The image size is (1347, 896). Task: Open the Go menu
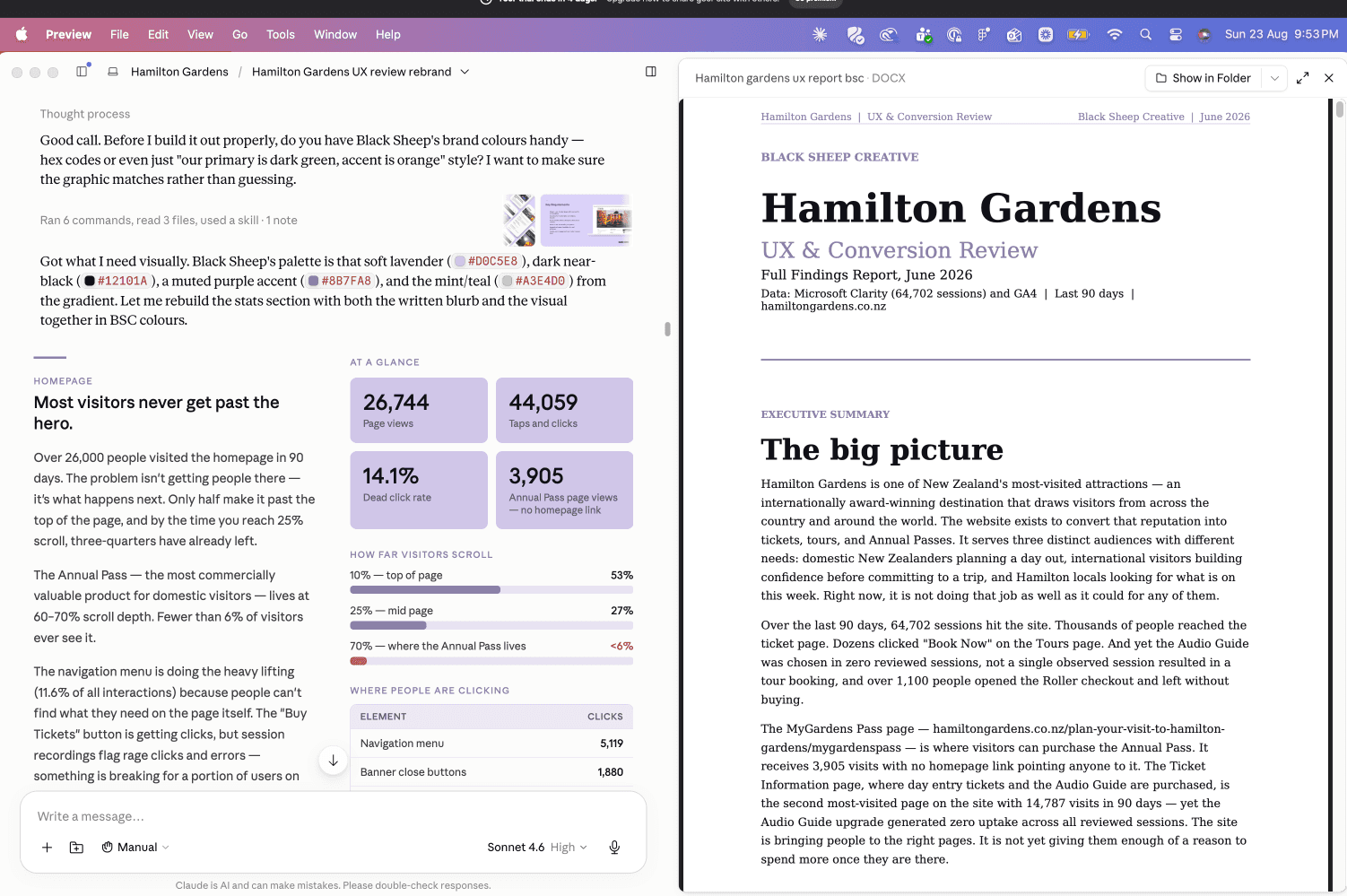coord(239,34)
